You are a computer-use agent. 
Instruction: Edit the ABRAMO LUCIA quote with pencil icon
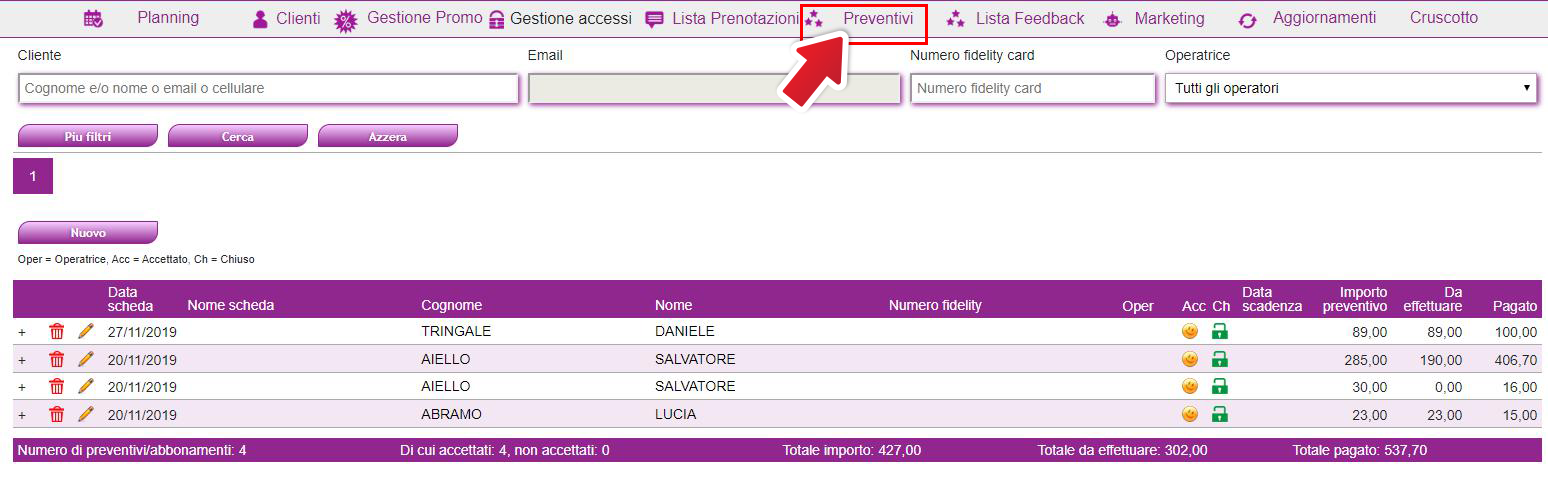pyautogui.click(x=86, y=414)
